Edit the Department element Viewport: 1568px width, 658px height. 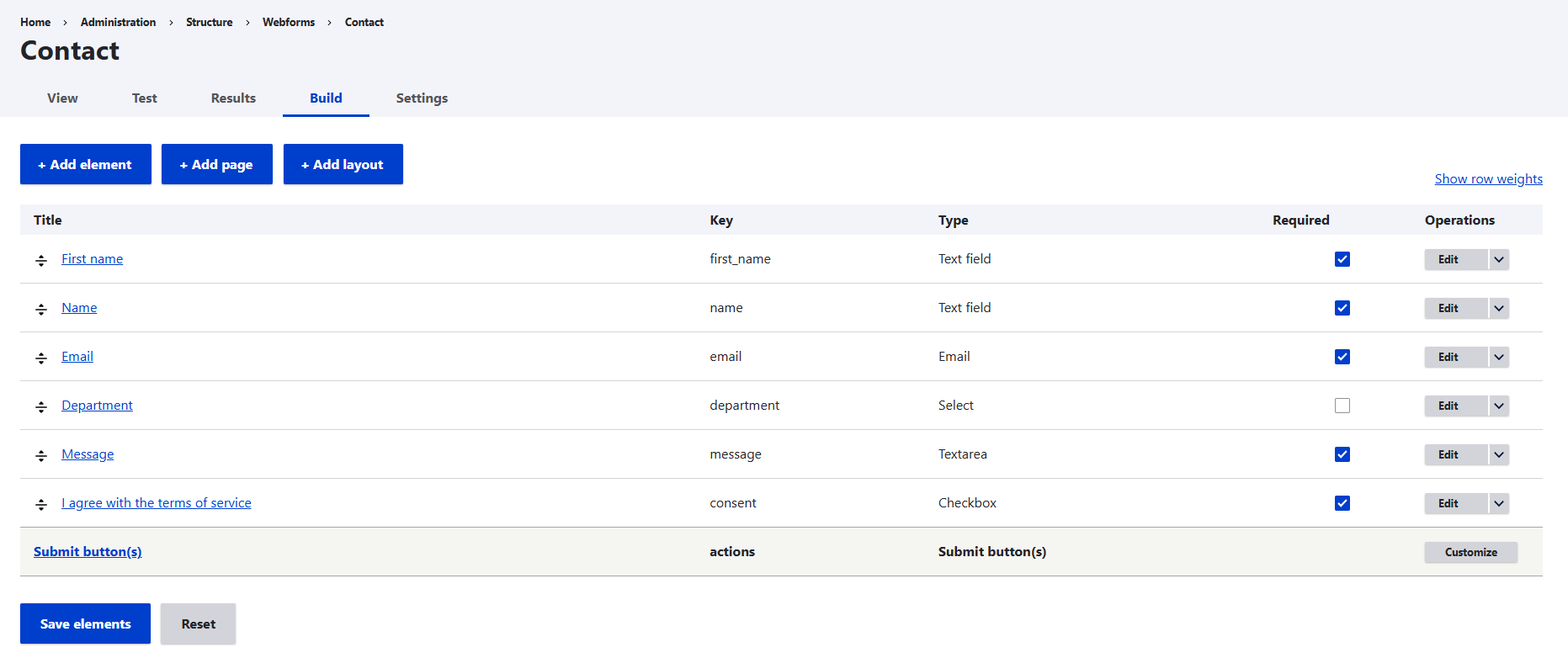point(1456,406)
